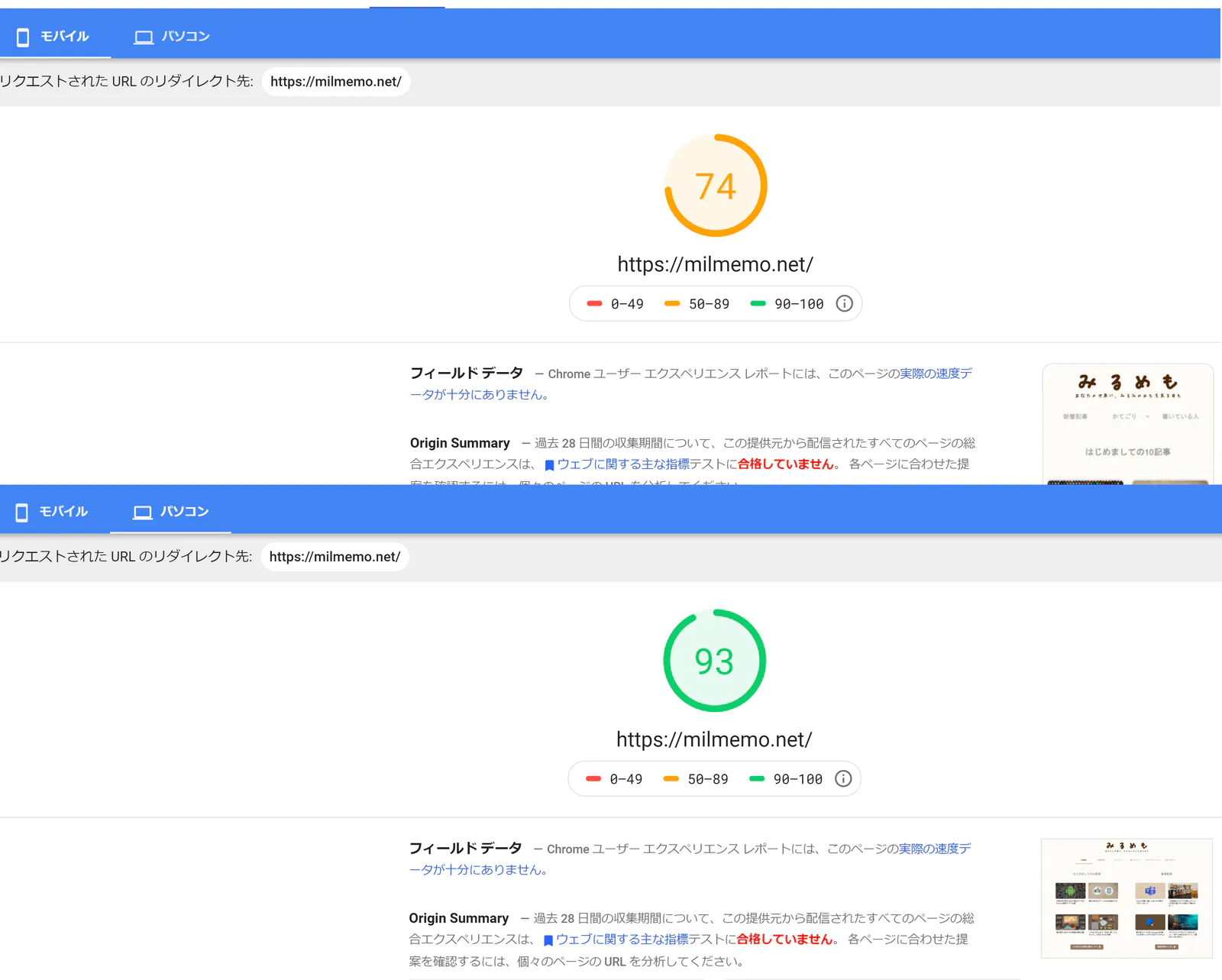This screenshot has width=1222, height=980.
Task: Click redirect URL chip in upper report
Action: (336, 82)
